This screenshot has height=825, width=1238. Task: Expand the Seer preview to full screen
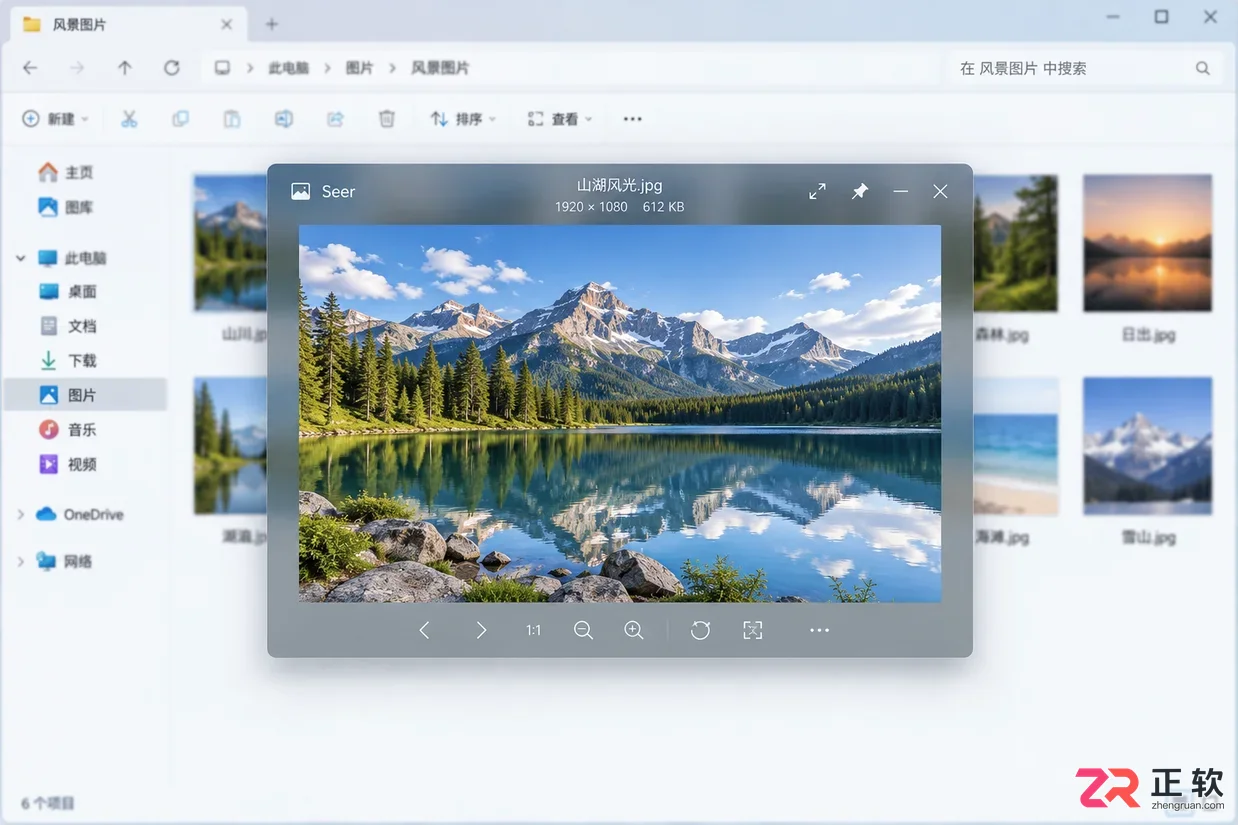(x=817, y=191)
